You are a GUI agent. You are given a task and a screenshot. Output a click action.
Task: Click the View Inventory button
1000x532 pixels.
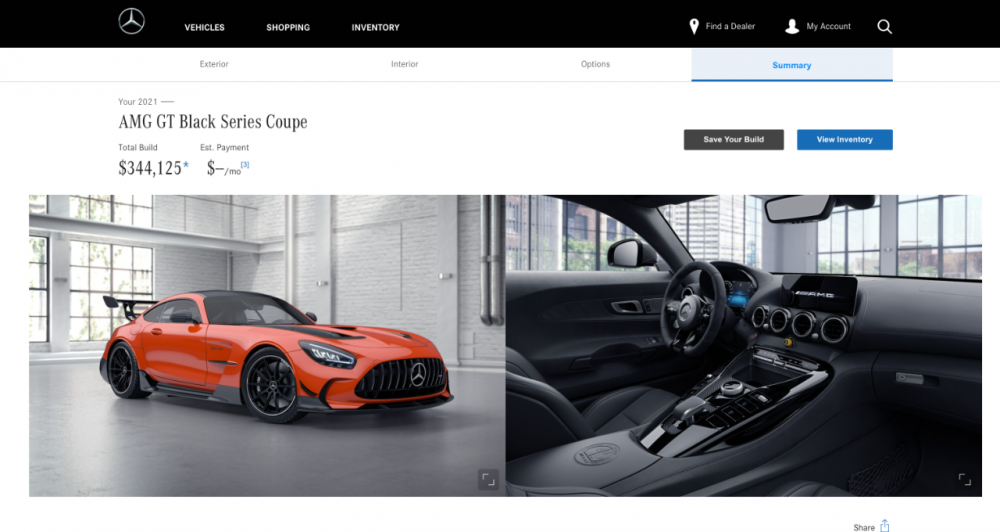[844, 140]
